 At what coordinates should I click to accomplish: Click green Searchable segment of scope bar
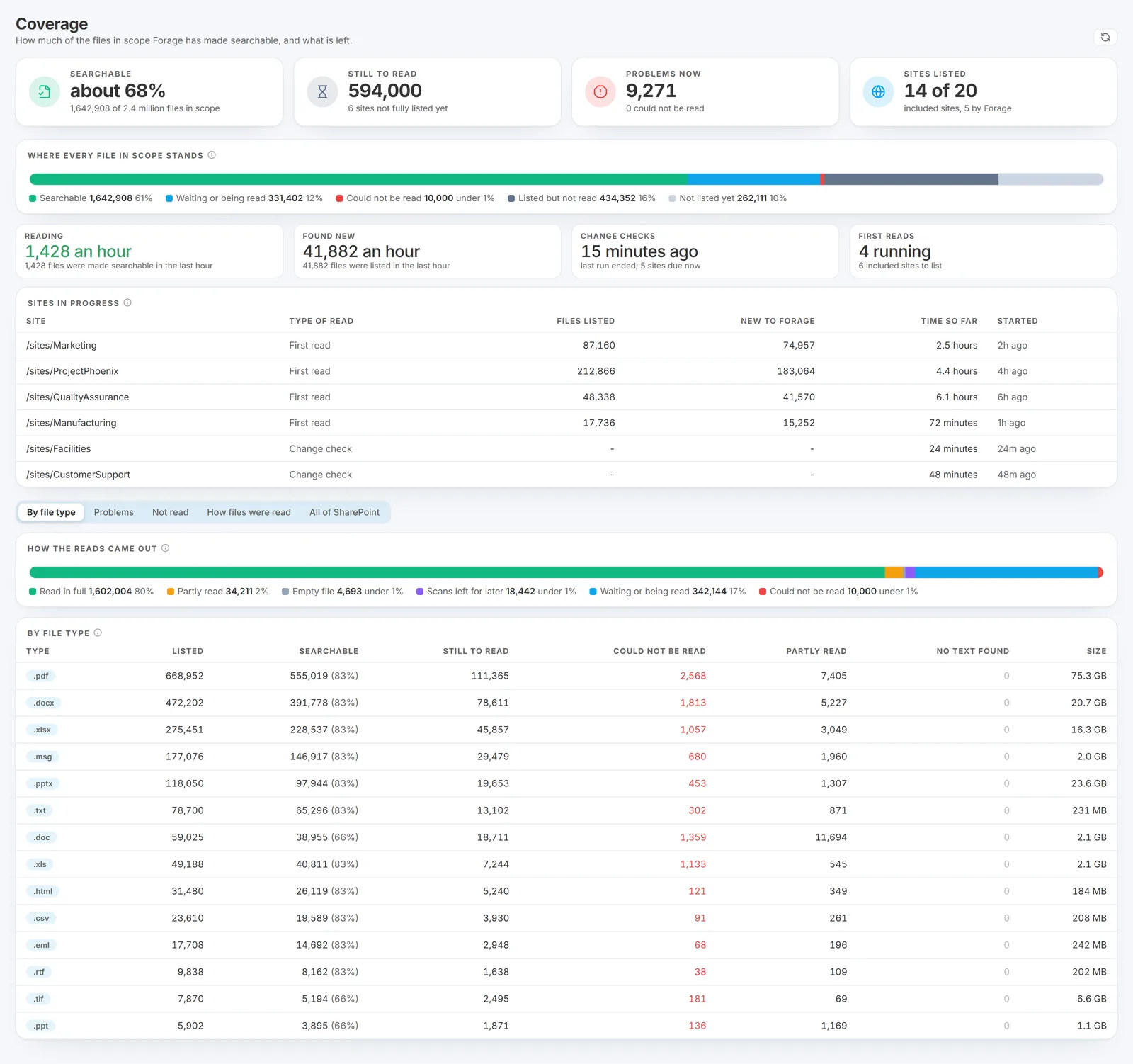tap(358, 179)
